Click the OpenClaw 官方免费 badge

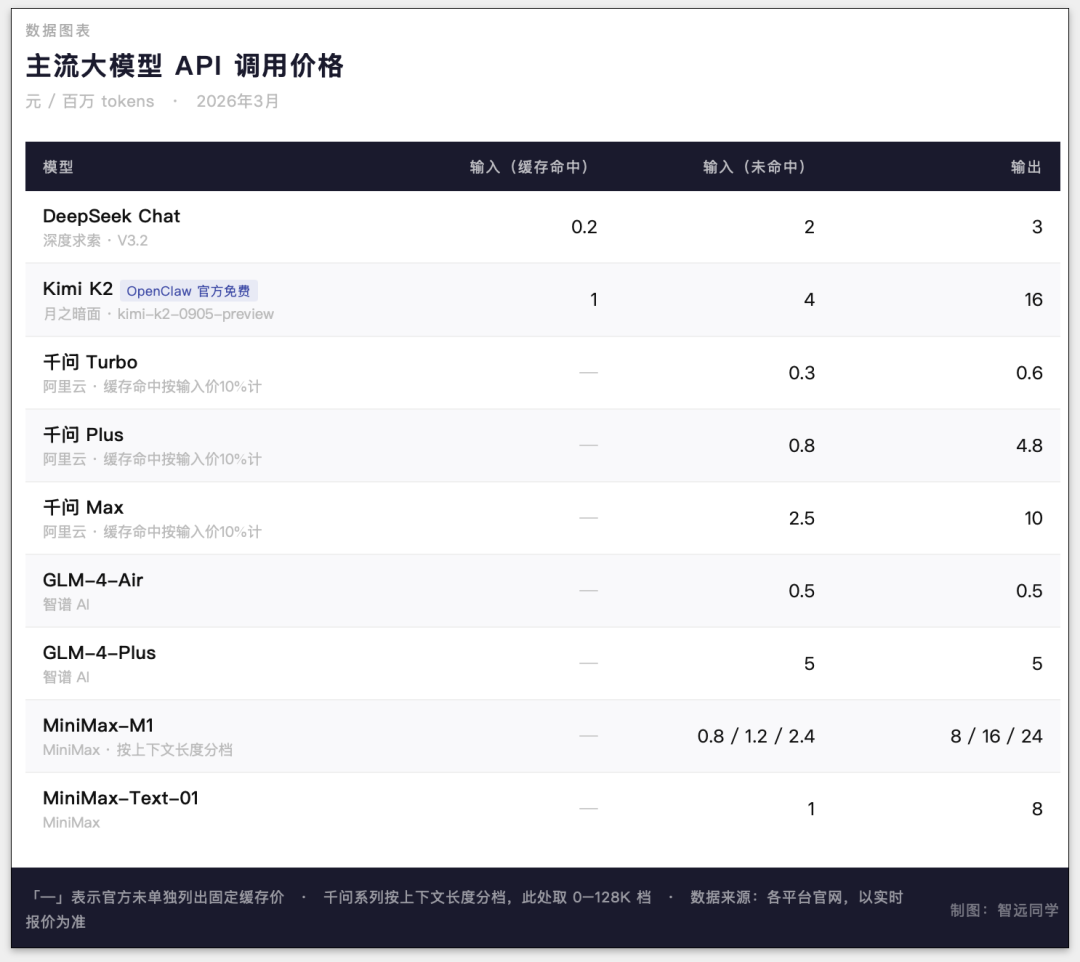(x=189, y=291)
